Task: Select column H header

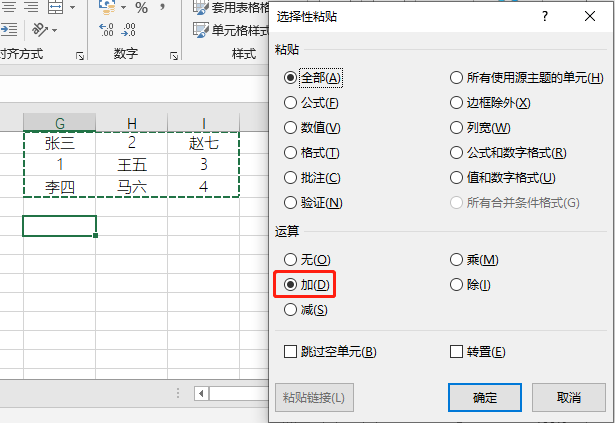Action: 131,122
